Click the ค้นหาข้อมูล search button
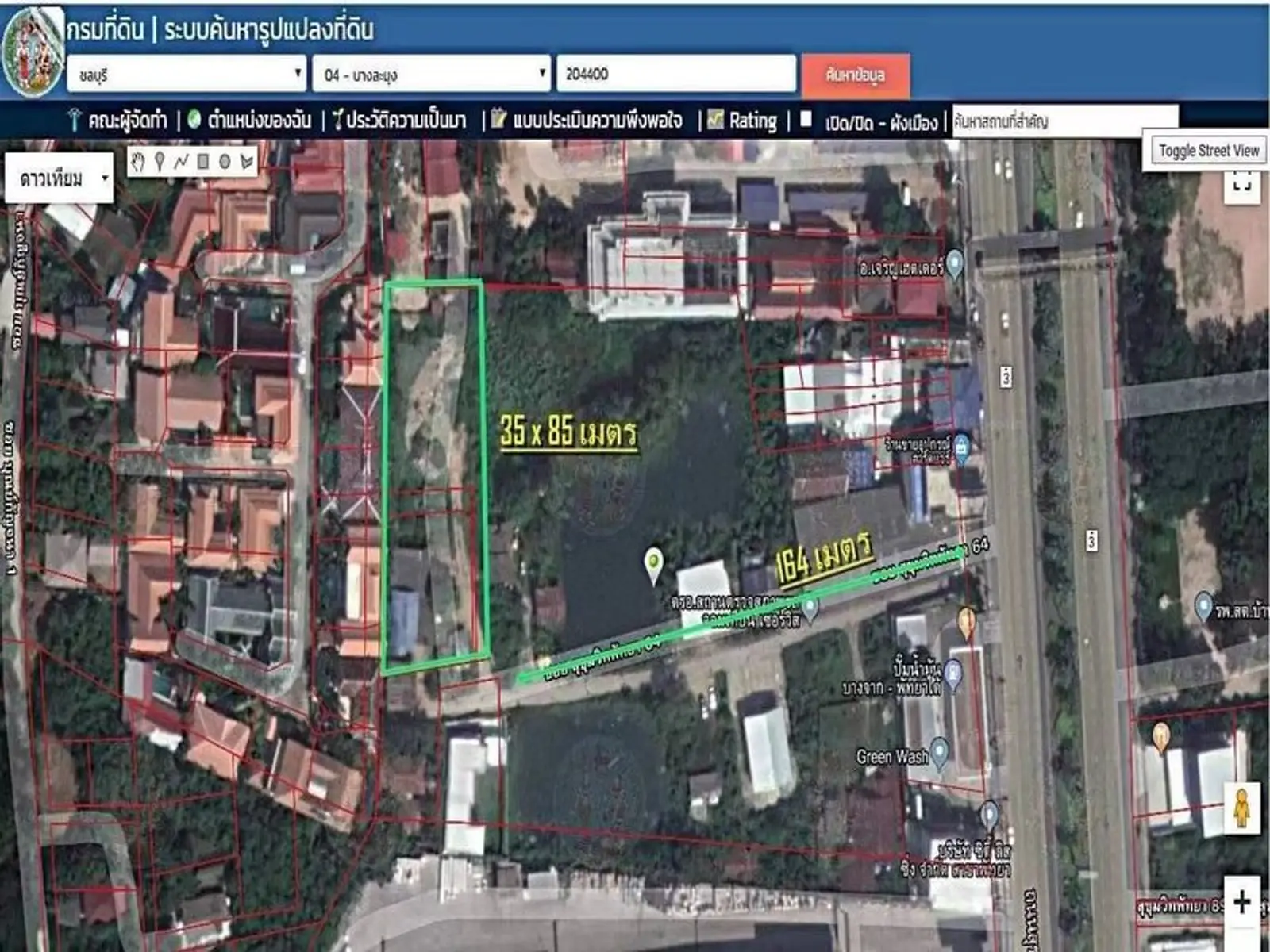 pos(856,75)
